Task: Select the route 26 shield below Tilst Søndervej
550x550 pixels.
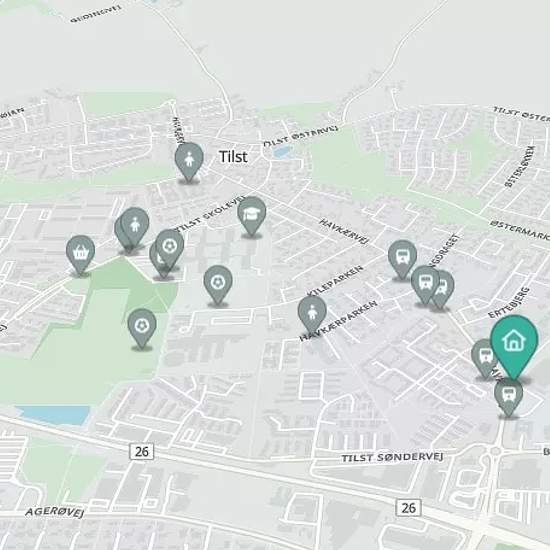Action: click(x=409, y=508)
